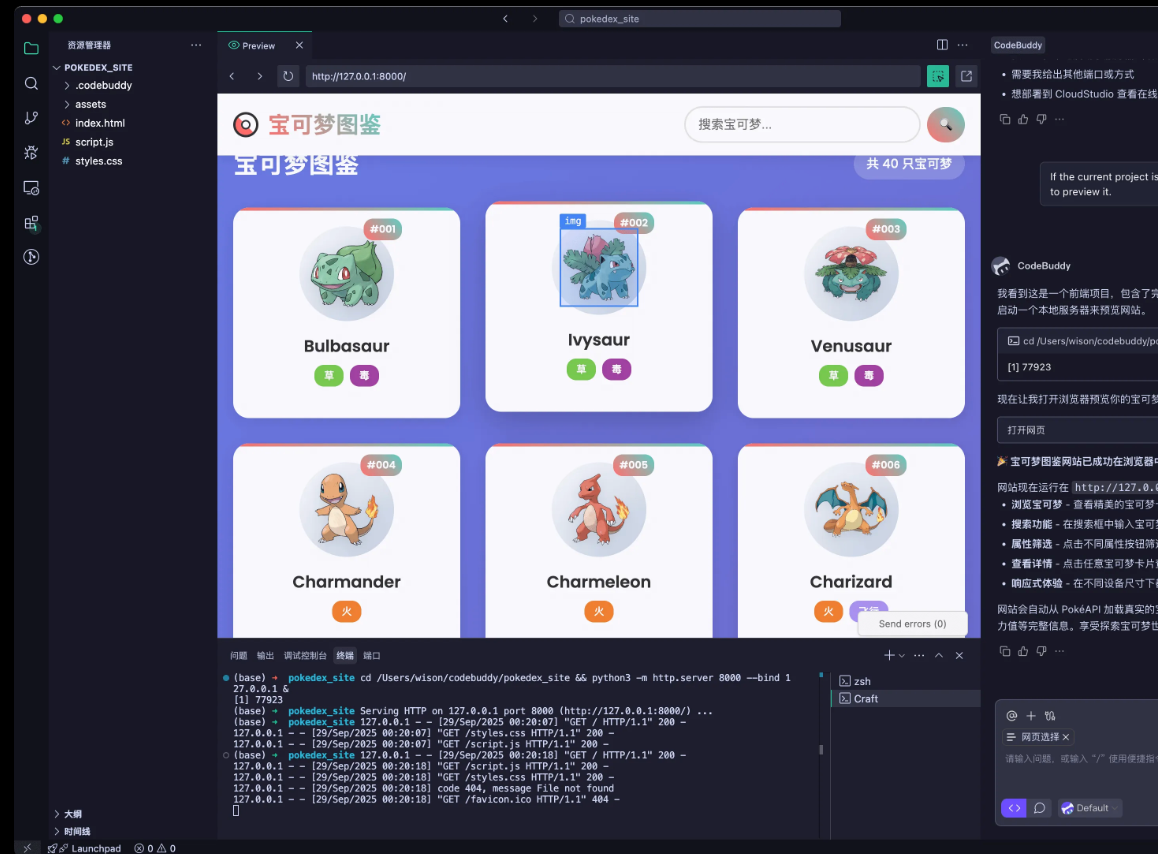The height and width of the screenshot is (854, 1158).
Task: Toggle the green element selector in preview
Action: pyautogui.click(x=937, y=76)
